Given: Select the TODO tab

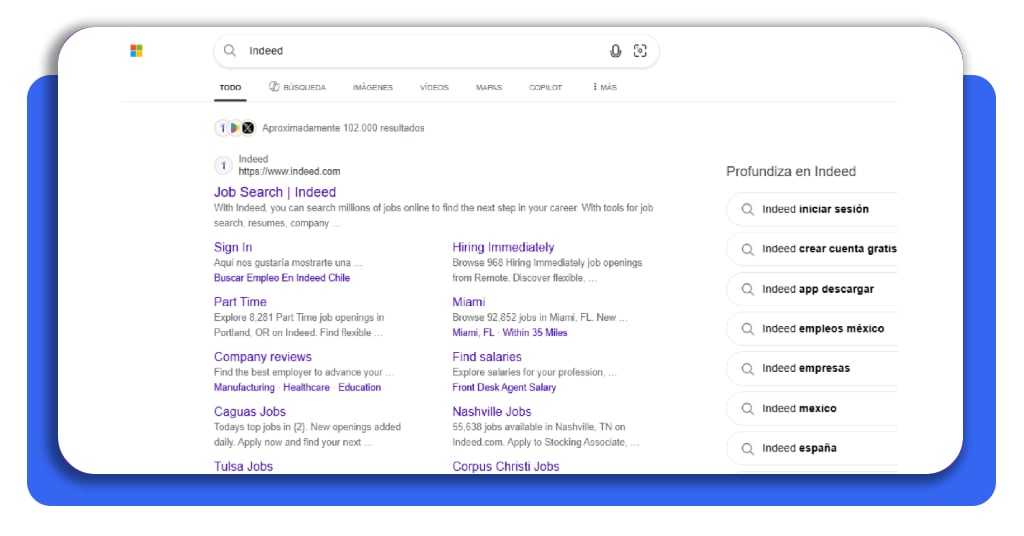Looking at the screenshot, I should (x=230, y=87).
